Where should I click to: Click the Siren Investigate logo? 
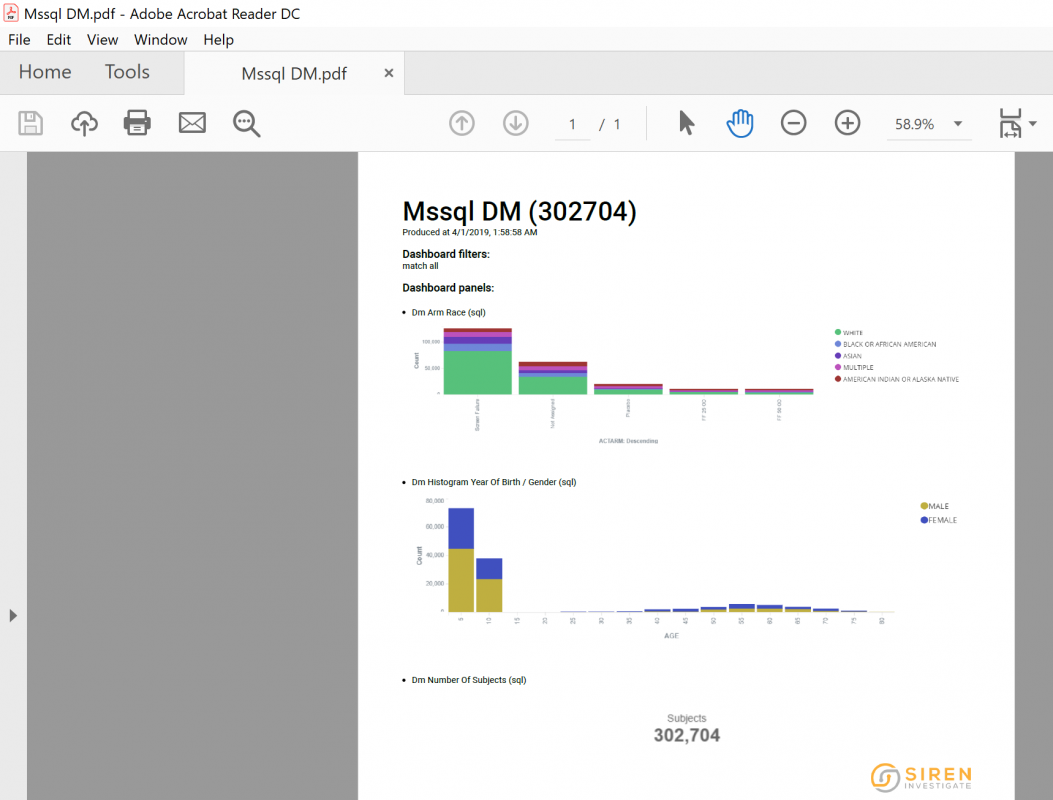point(921,777)
